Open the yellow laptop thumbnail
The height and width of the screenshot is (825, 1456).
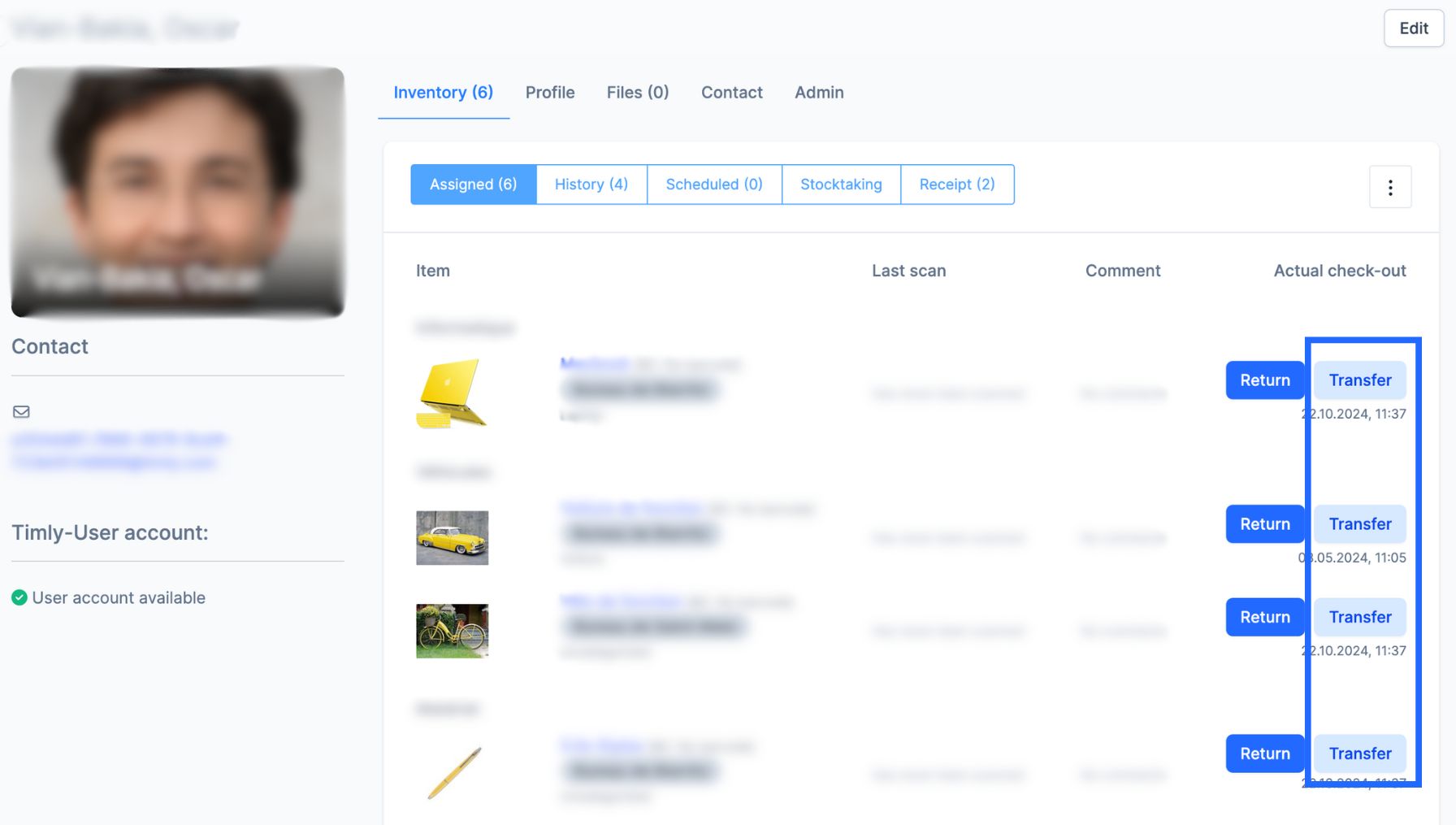(x=452, y=393)
